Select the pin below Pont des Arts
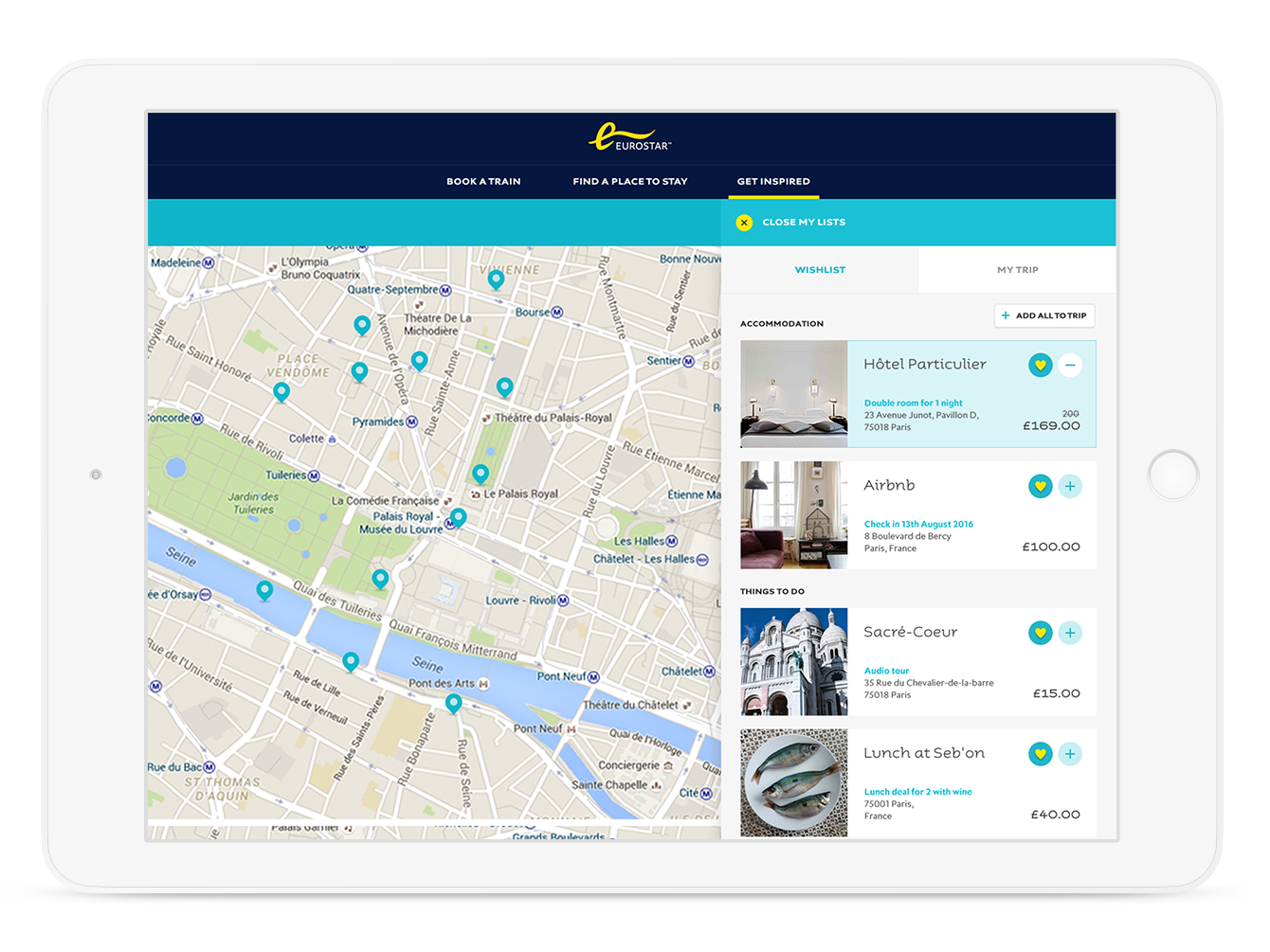1270x952 pixels. (x=454, y=704)
